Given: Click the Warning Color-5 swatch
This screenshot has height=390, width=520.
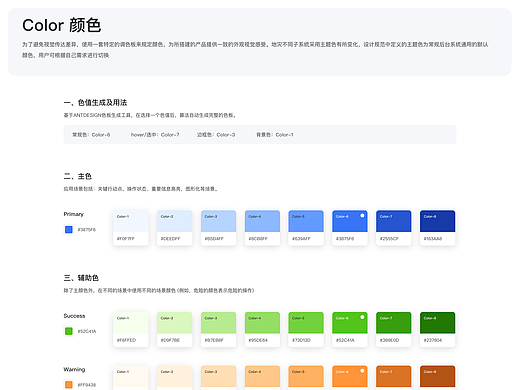Looking at the screenshot, I should coord(306,378).
